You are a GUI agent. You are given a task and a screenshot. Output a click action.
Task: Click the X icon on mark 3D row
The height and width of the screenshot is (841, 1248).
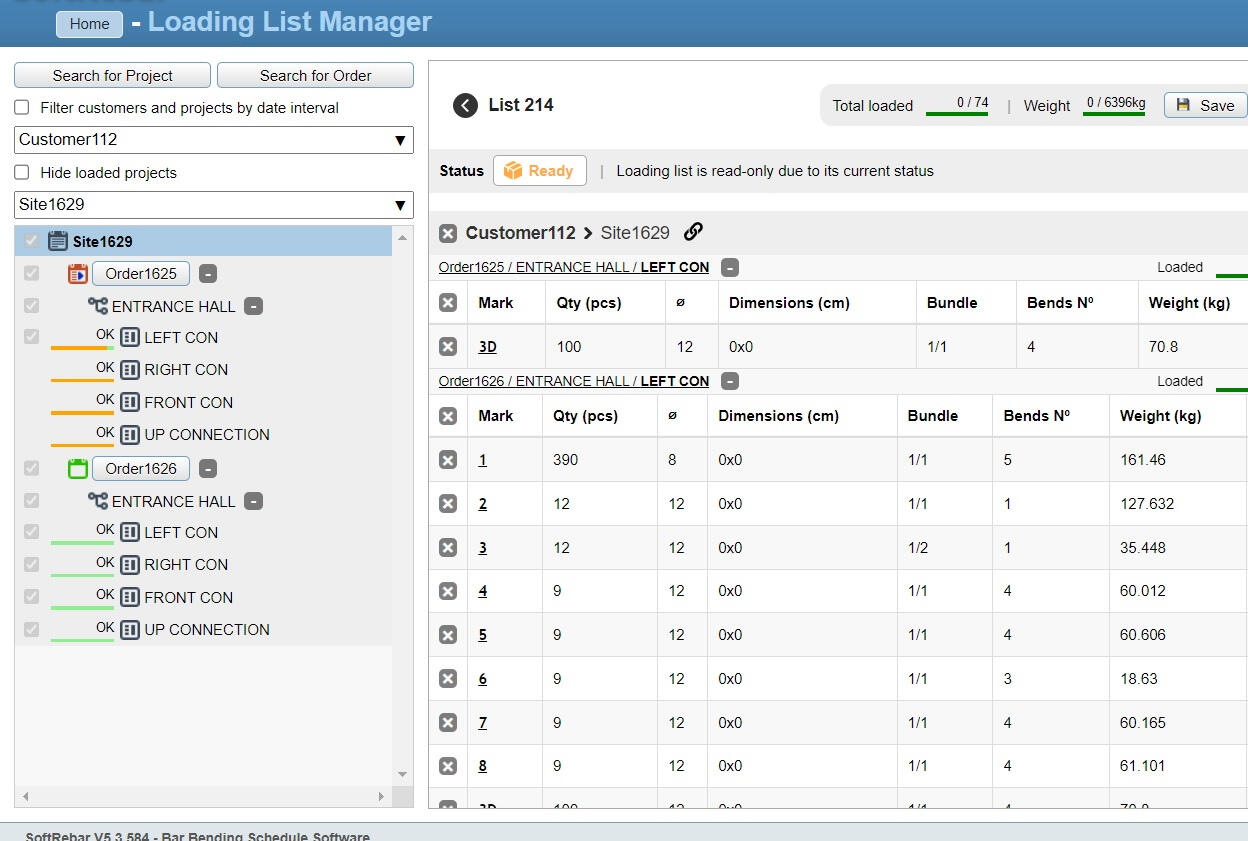[448, 347]
